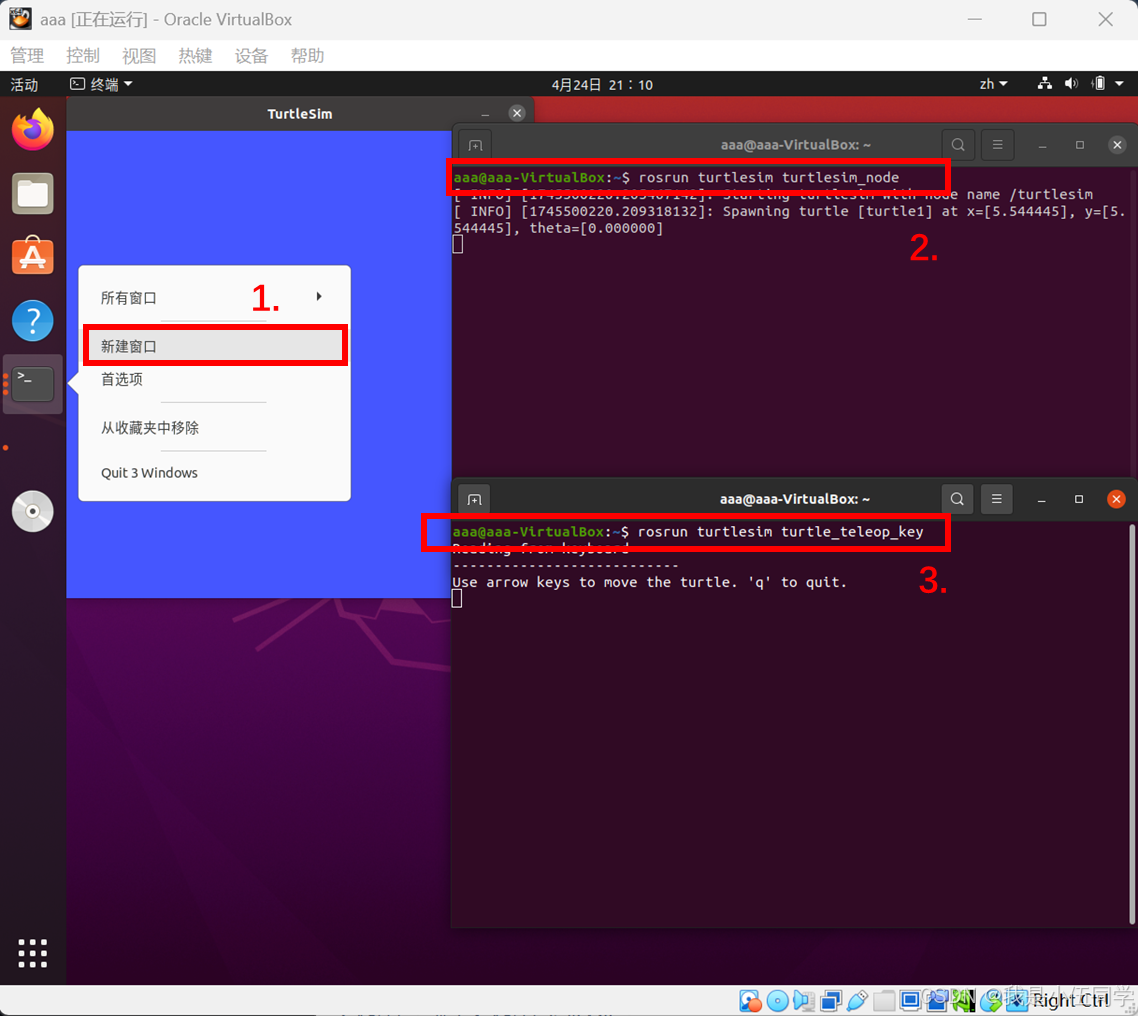Open the Files manager in the dock
Image resolution: width=1138 pixels, height=1016 pixels.
[33, 194]
